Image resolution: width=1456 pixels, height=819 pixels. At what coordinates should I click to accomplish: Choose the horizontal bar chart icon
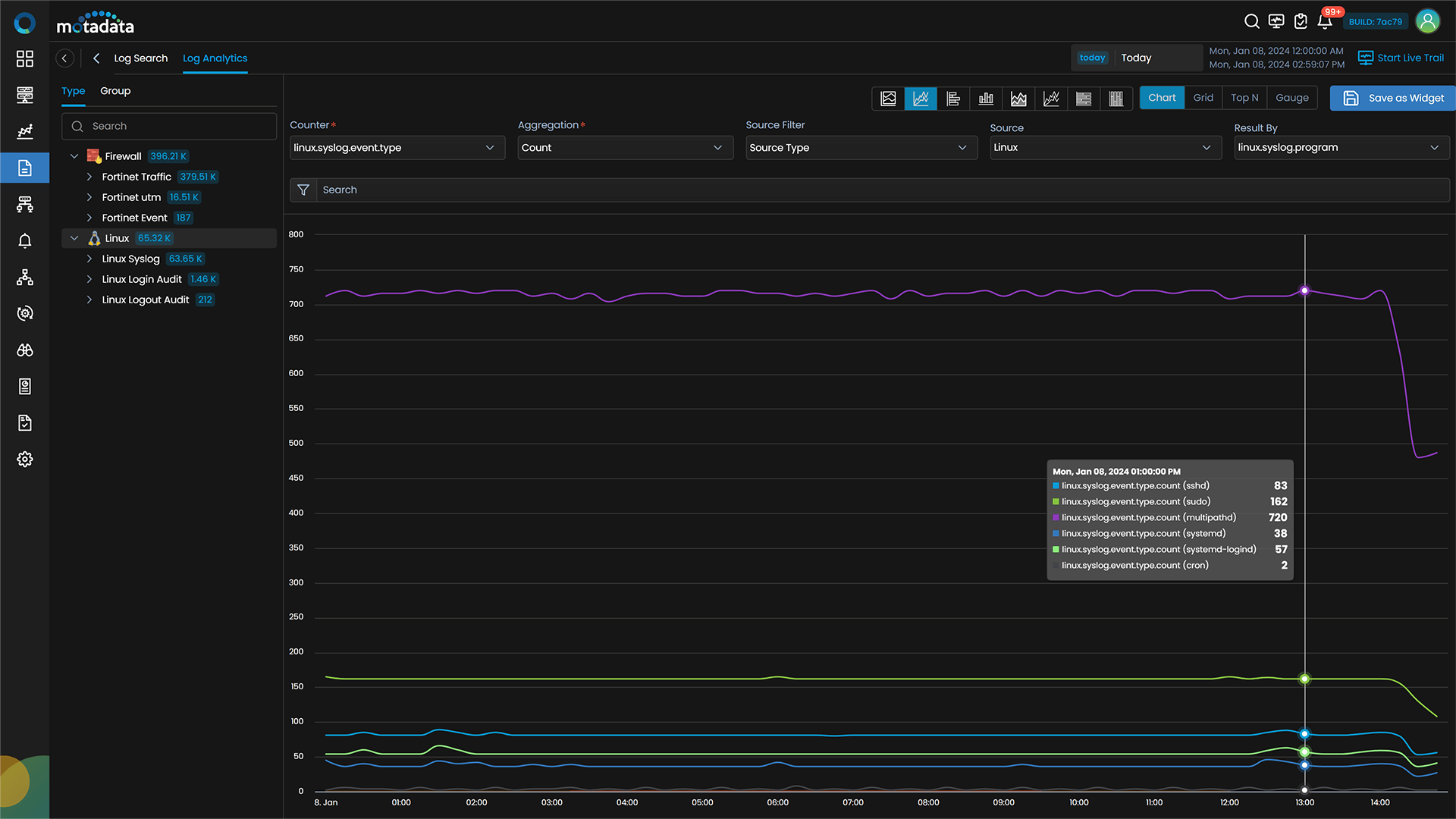coord(953,99)
